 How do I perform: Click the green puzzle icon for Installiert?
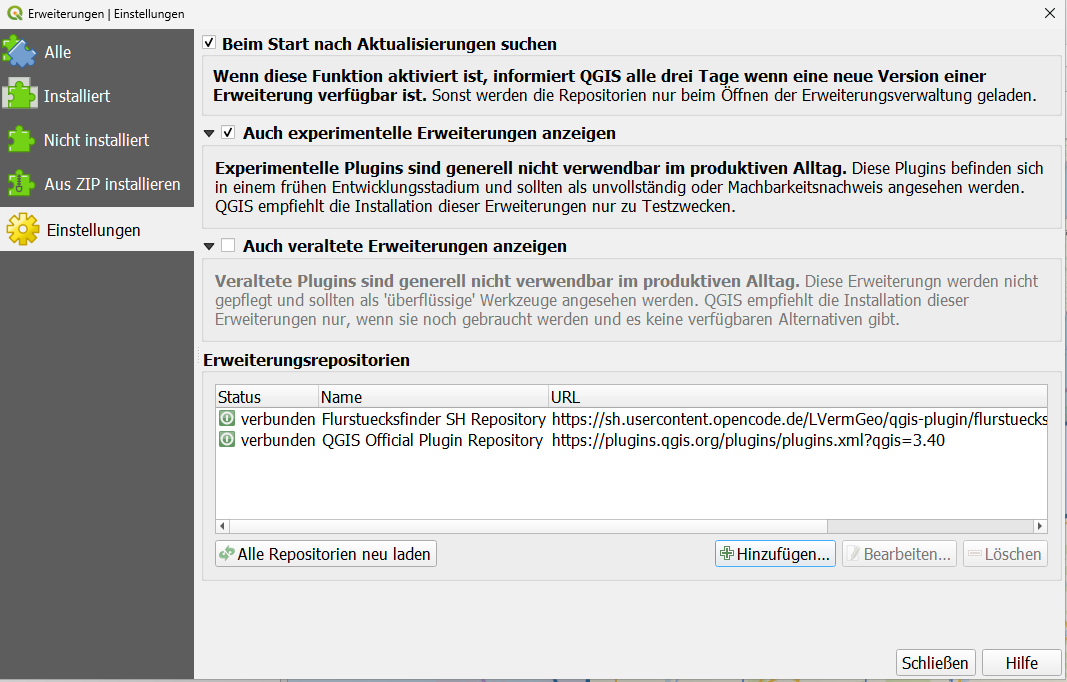pos(20,96)
